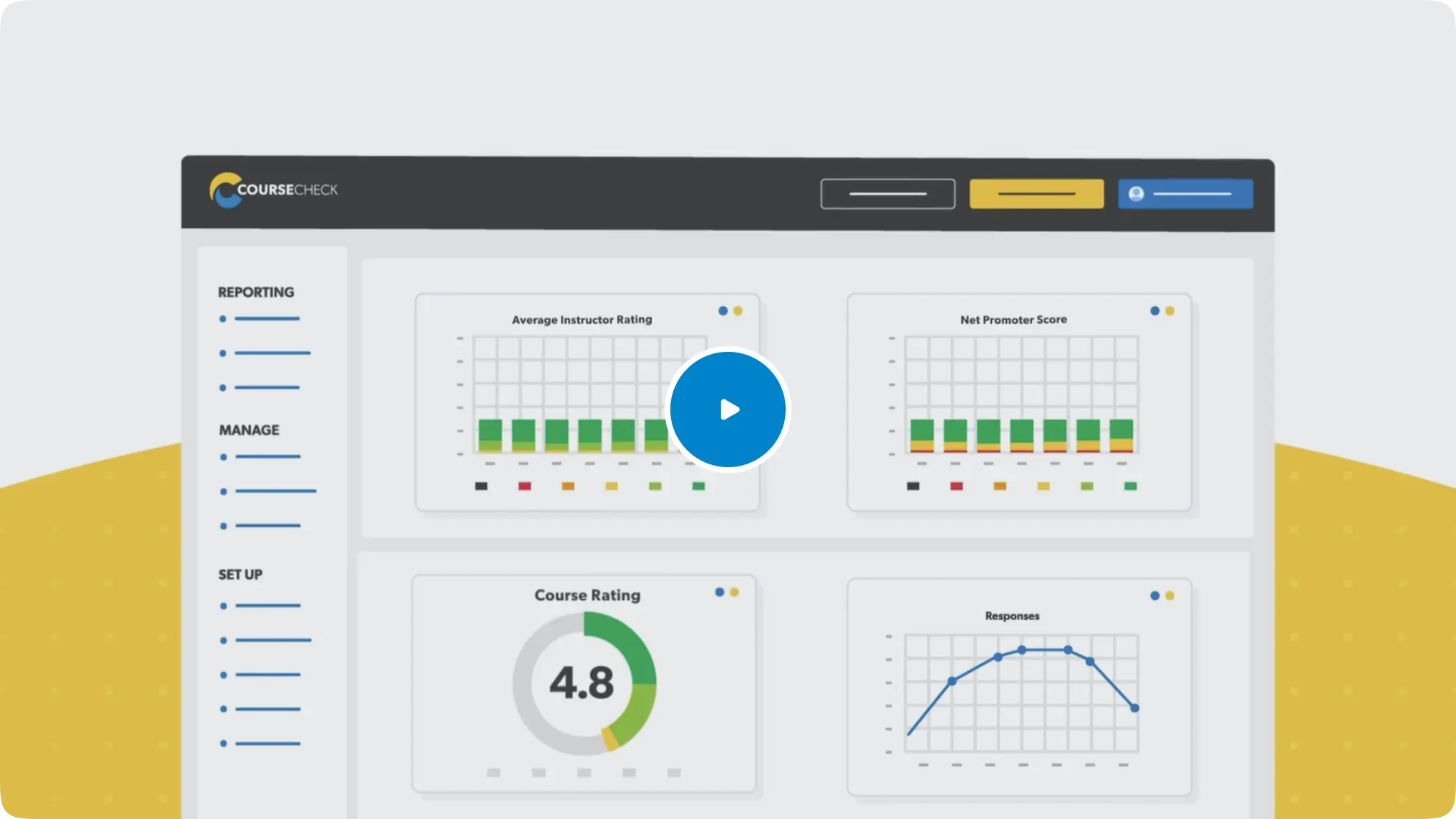Click the yellow dot icon on Responses card

pos(1168,596)
